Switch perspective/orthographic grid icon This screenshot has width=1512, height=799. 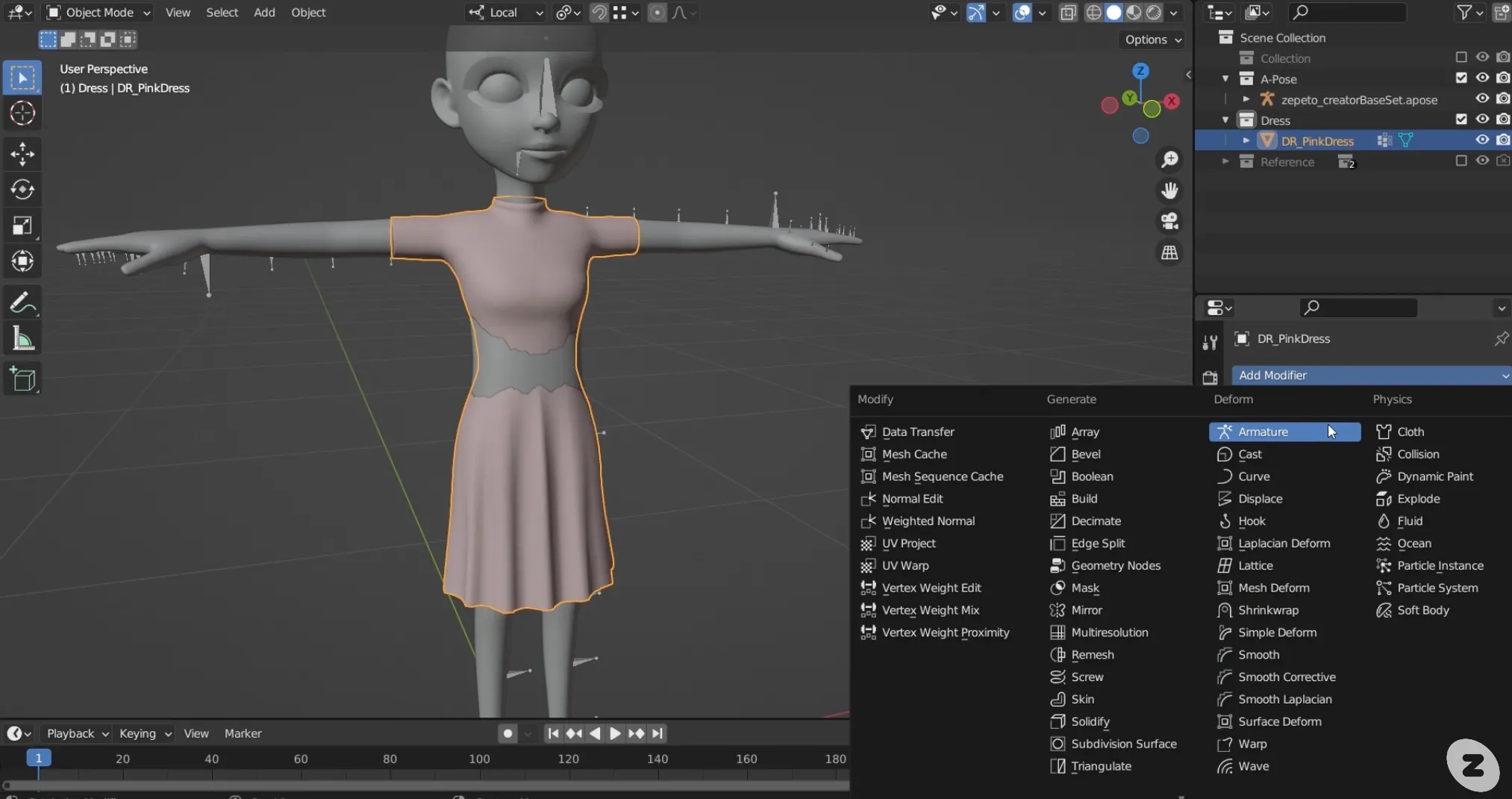(1169, 253)
